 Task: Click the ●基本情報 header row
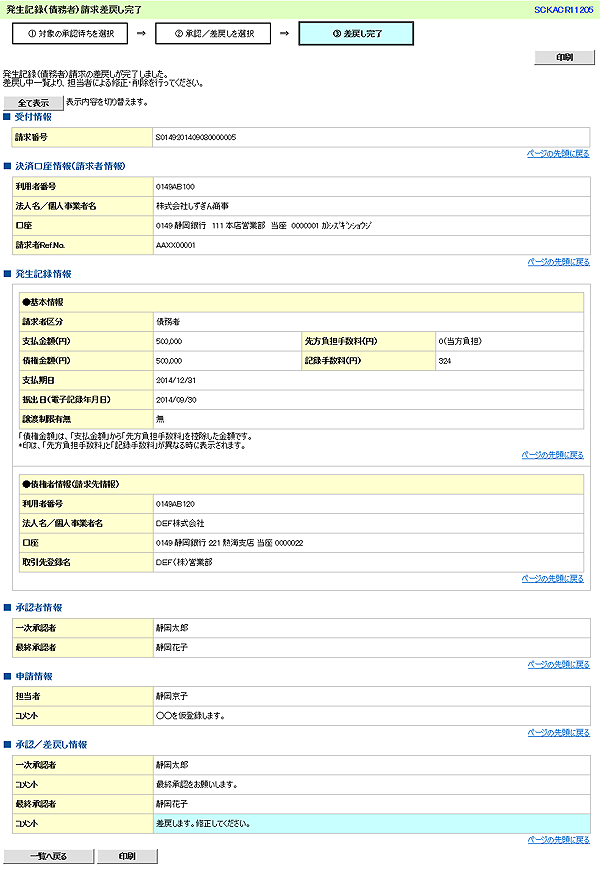point(301,303)
